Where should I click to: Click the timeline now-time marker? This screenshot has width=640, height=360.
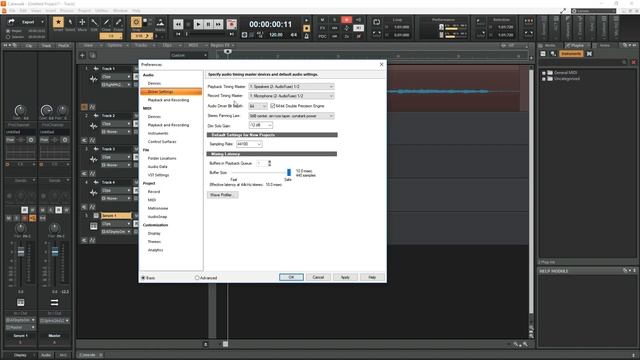coord(228,51)
